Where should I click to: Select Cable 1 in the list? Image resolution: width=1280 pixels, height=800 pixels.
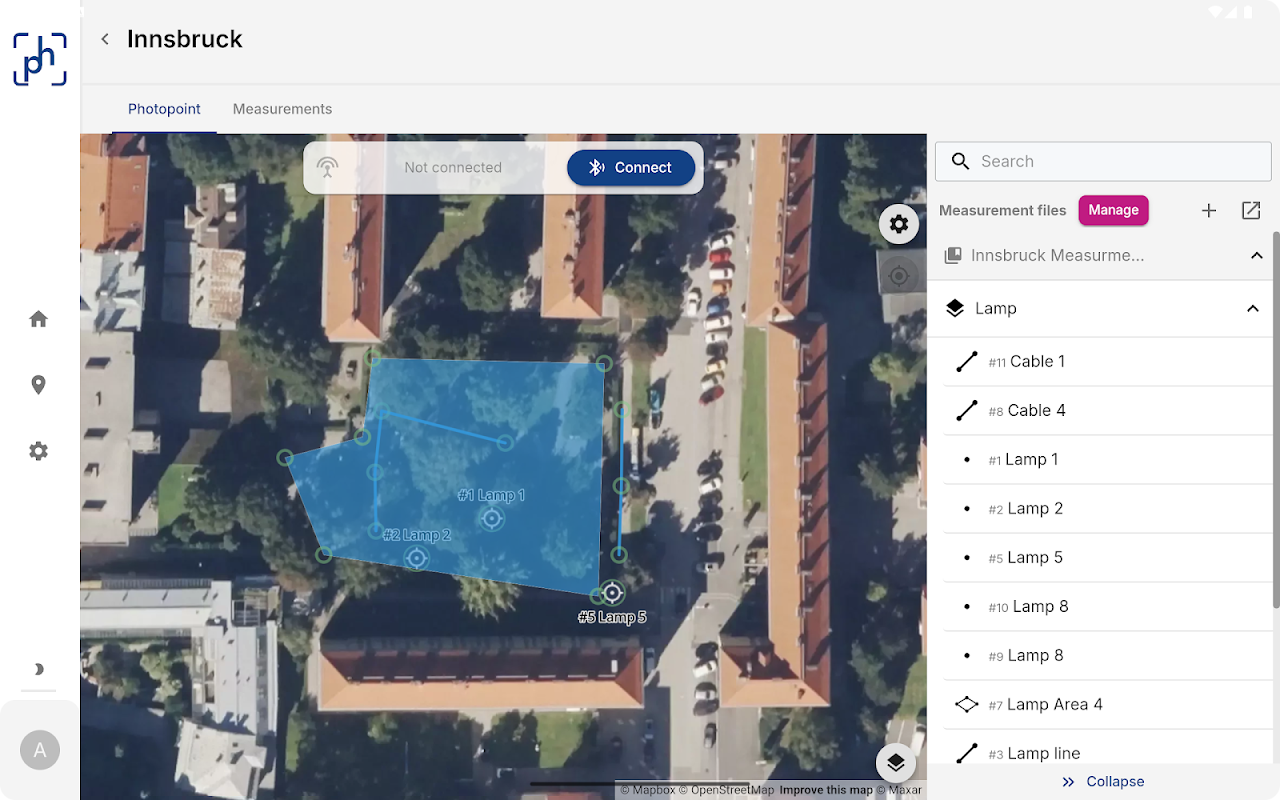click(1107, 361)
